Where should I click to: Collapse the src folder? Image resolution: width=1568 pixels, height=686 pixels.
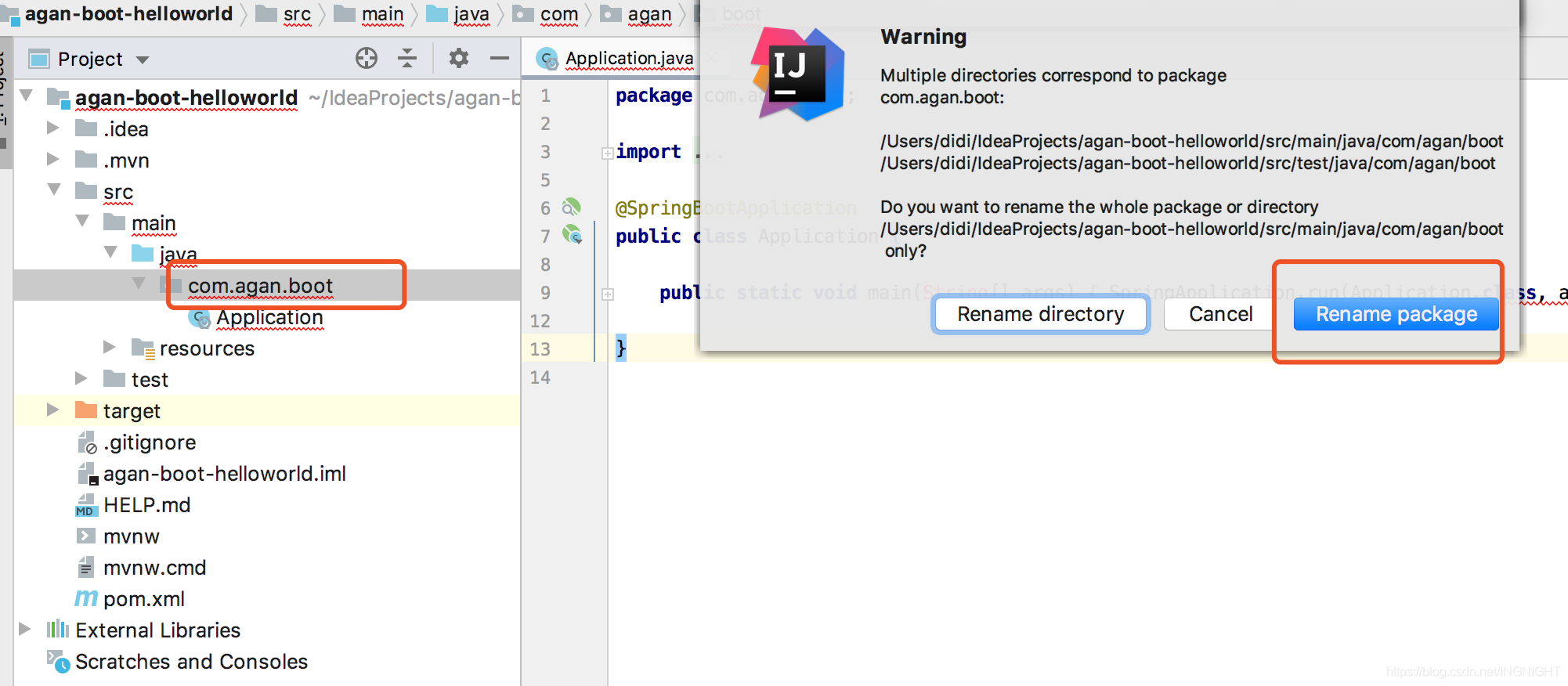coord(54,190)
